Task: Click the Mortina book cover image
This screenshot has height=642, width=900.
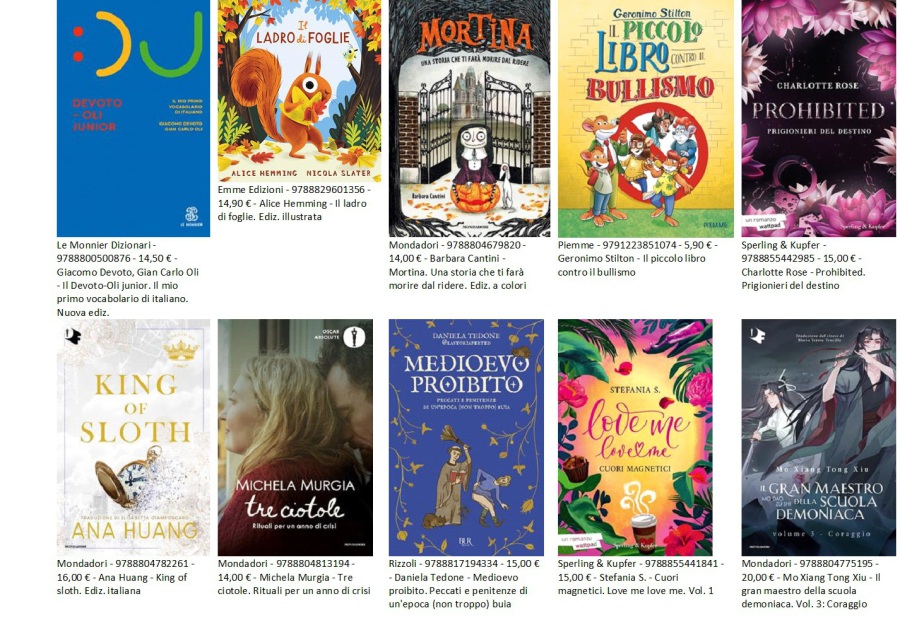Action: coord(469,118)
